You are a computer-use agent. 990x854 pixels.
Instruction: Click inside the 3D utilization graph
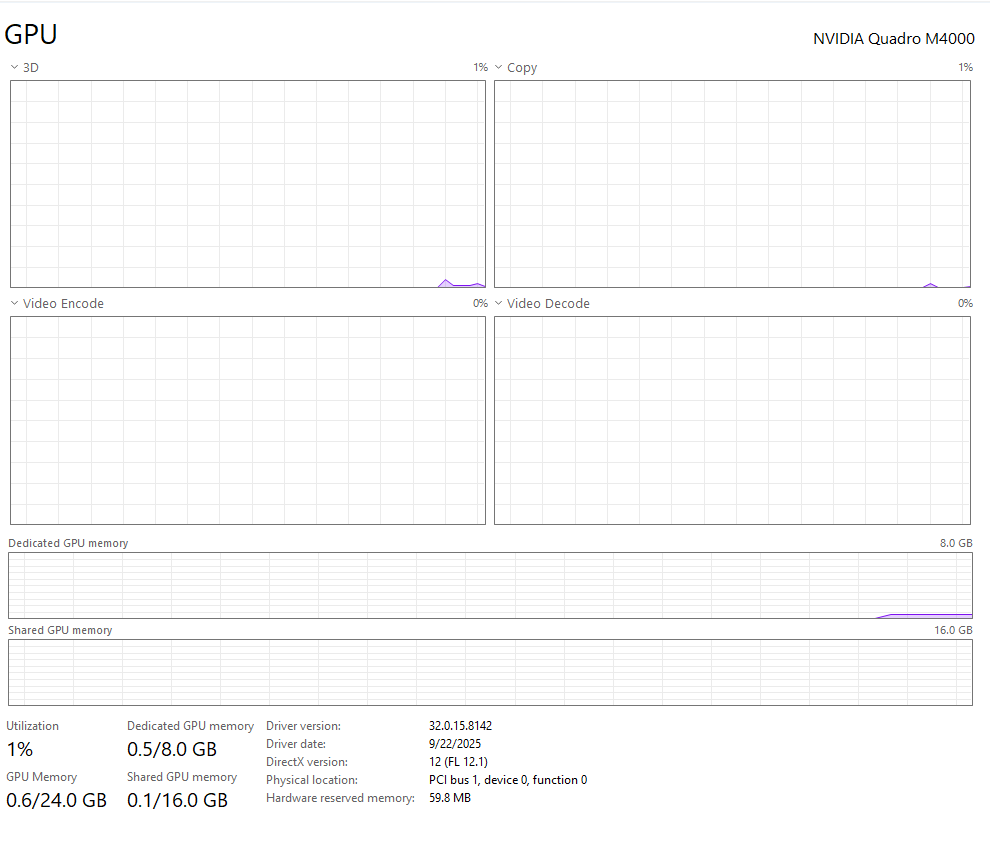pyautogui.click(x=247, y=184)
